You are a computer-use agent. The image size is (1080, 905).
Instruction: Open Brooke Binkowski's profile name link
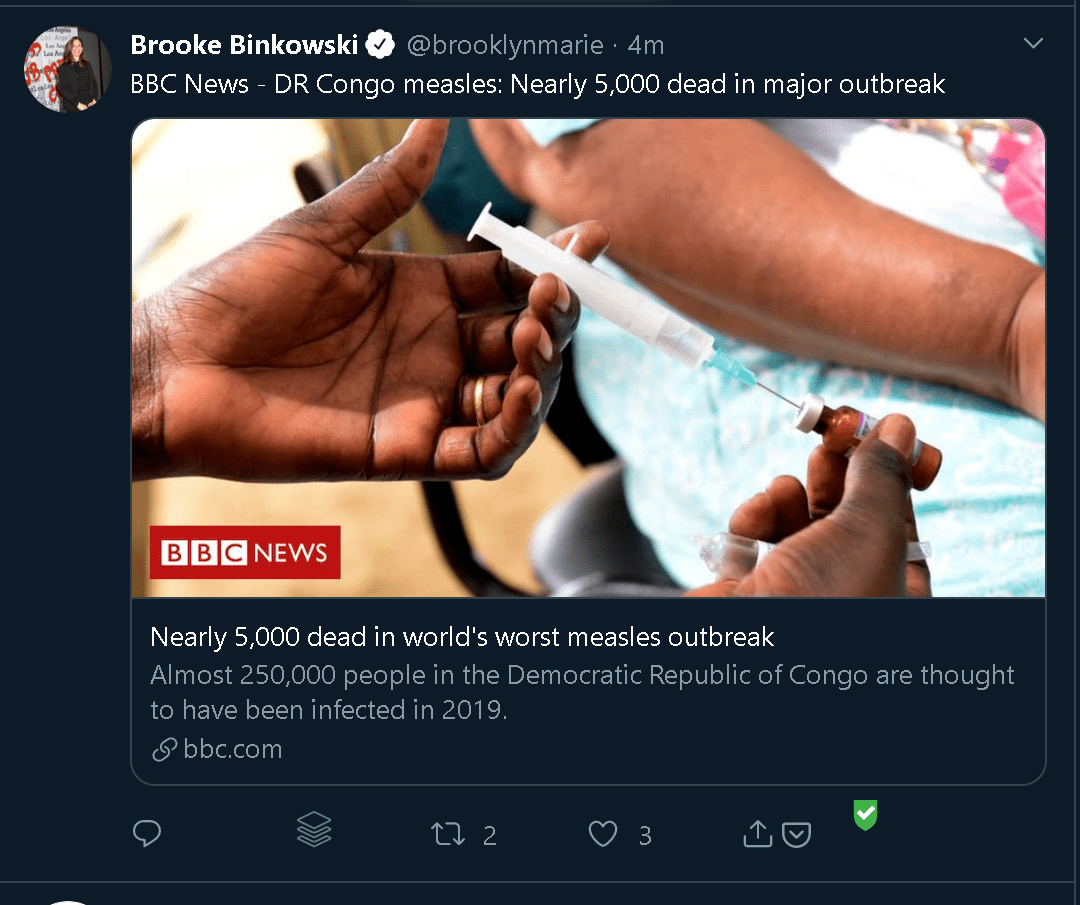pyautogui.click(x=244, y=45)
